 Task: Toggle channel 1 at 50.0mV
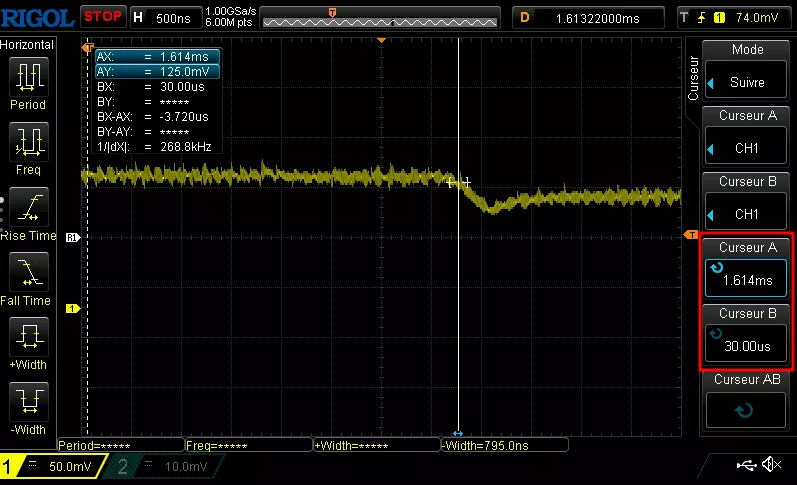click(50, 467)
